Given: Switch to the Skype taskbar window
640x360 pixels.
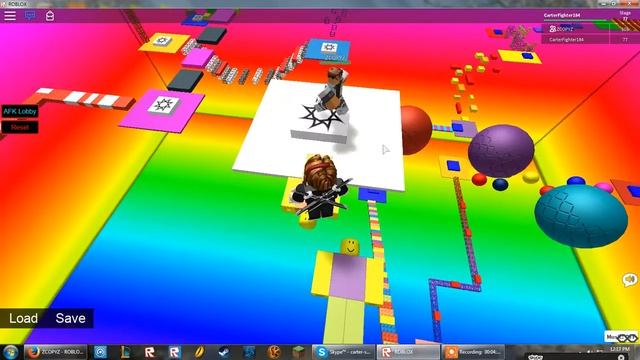Looking at the screenshot, I should 344,352.
